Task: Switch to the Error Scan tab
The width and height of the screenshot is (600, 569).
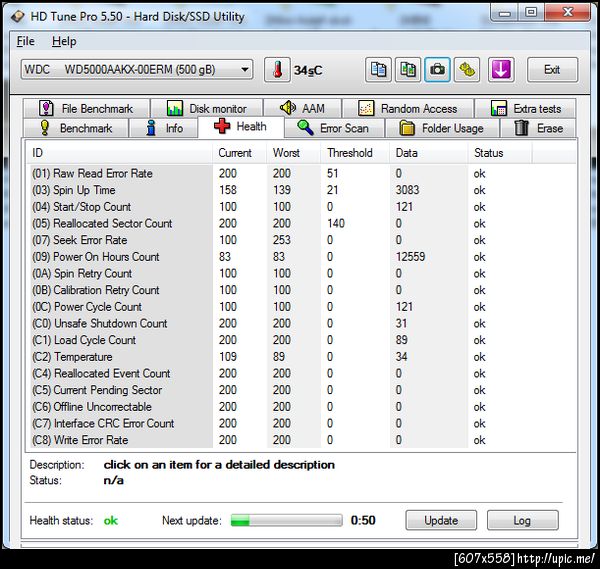Action: click(334, 128)
